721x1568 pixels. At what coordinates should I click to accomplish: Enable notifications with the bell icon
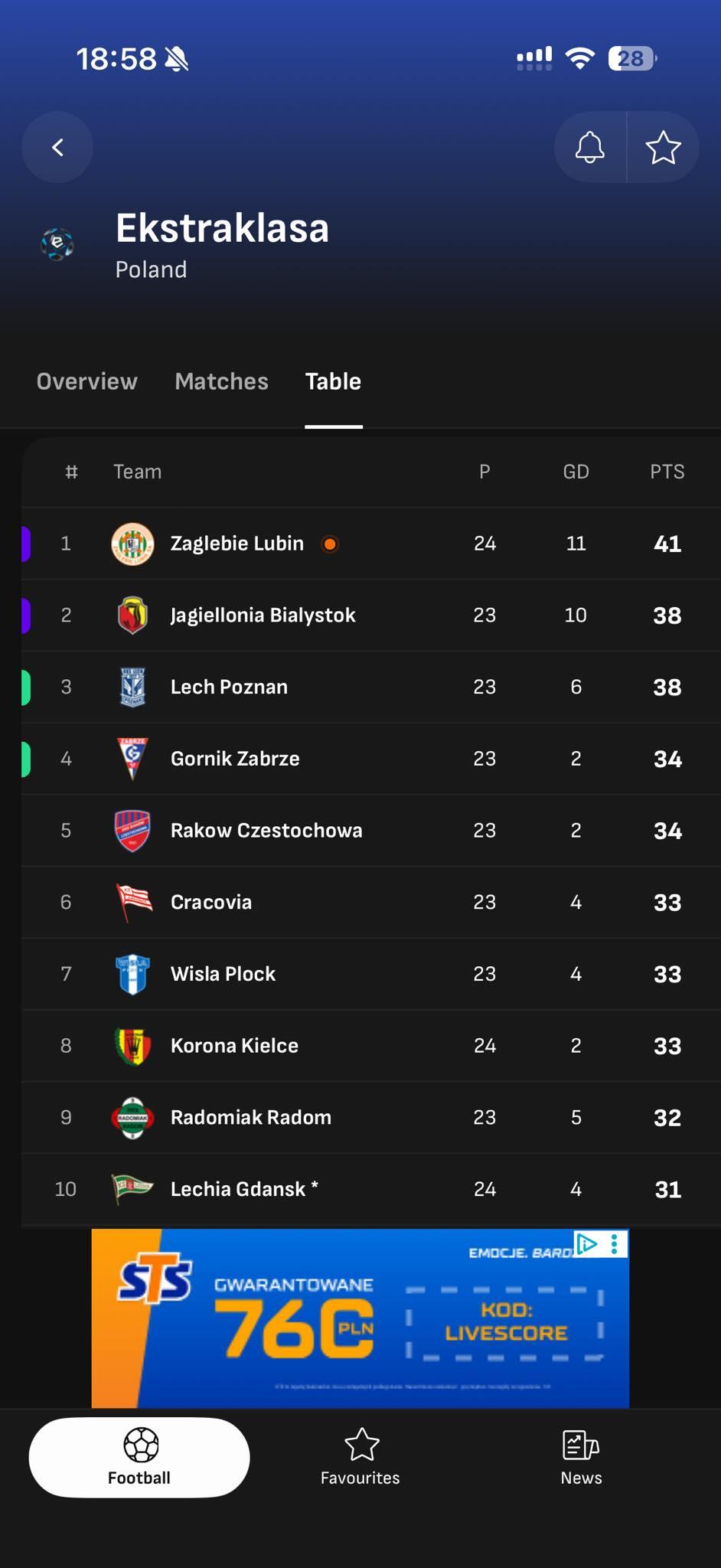point(589,147)
